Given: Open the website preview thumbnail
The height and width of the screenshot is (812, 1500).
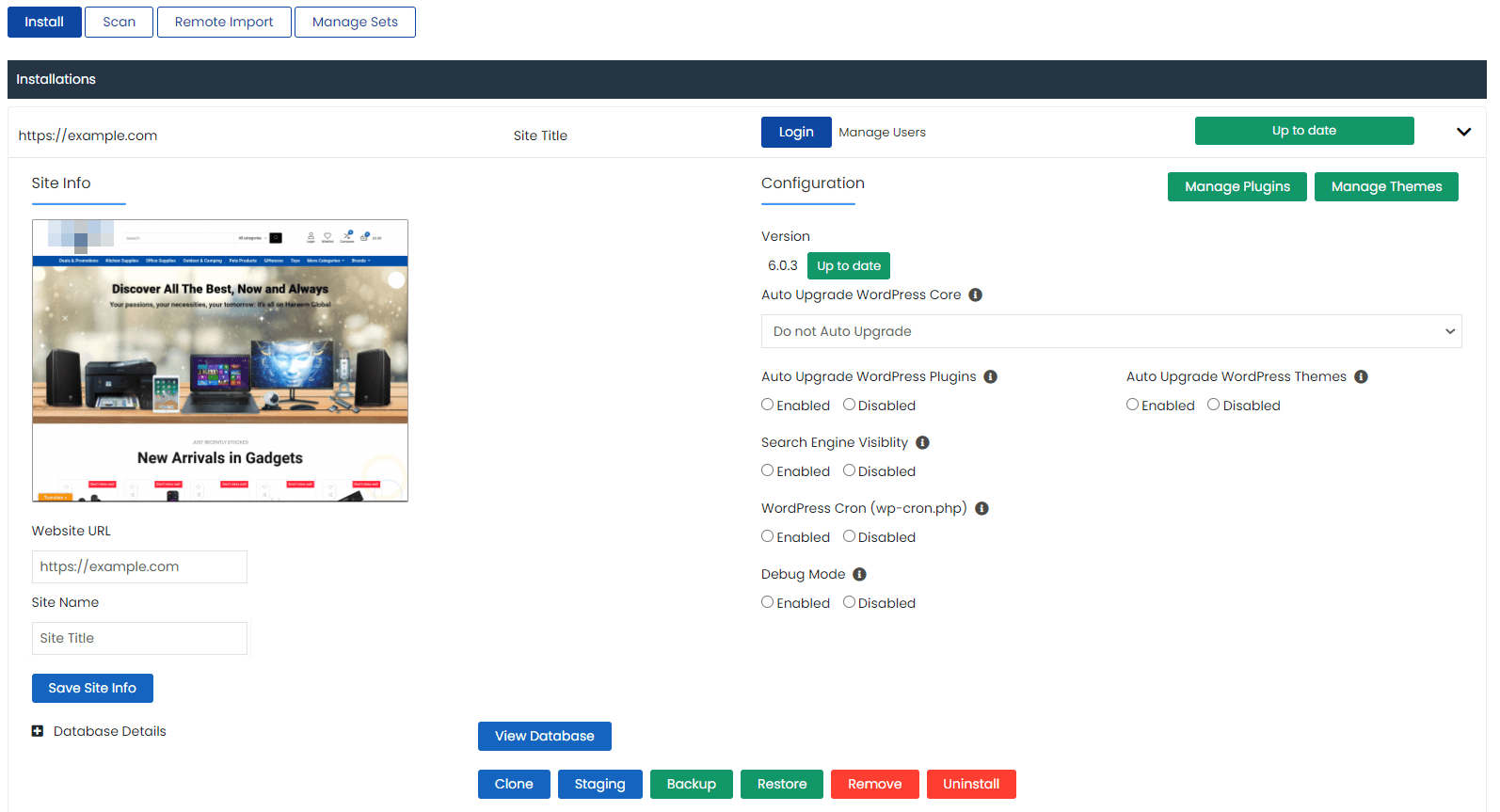Looking at the screenshot, I should [220, 360].
